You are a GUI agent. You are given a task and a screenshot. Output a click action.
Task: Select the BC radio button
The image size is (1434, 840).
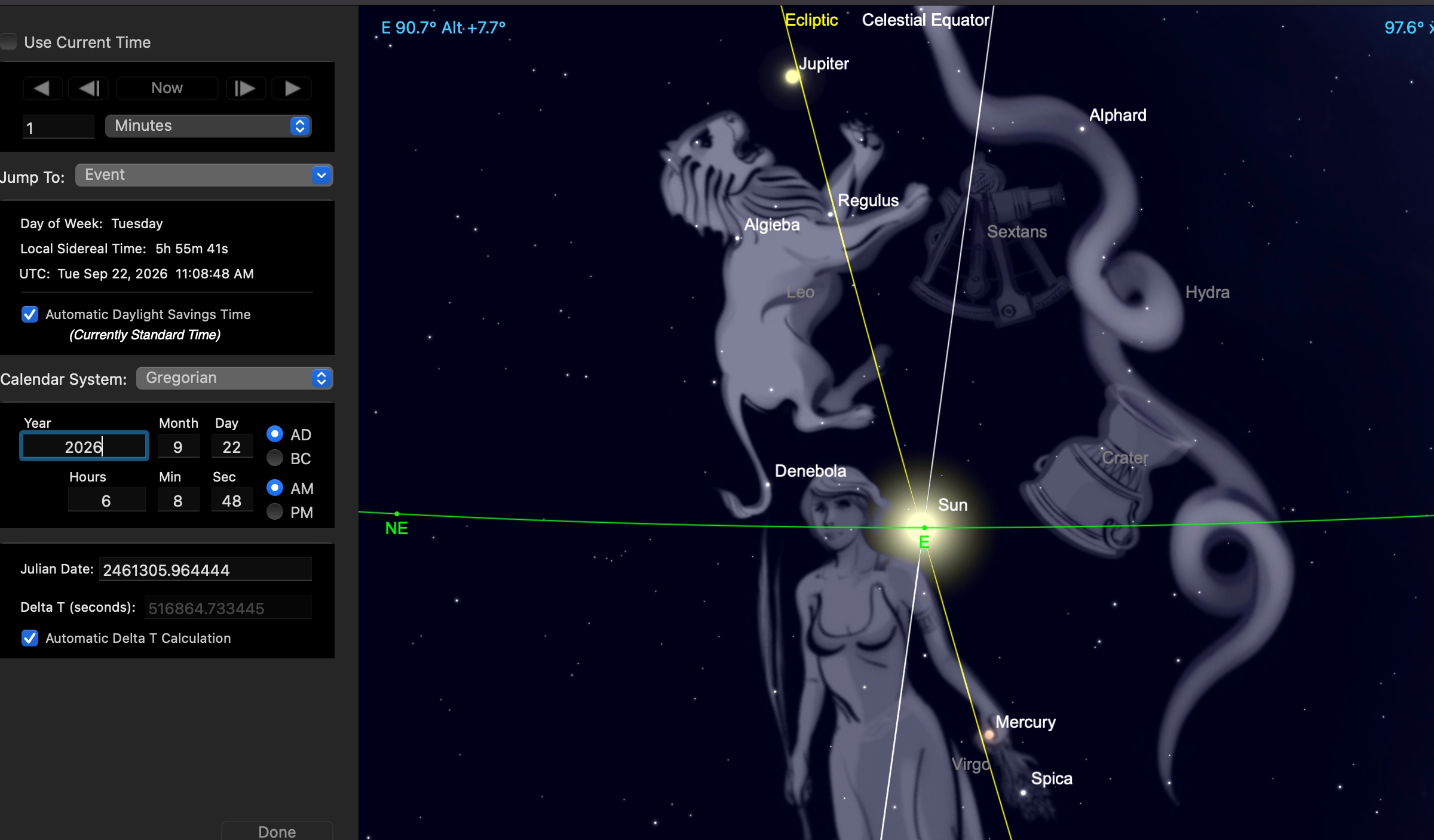[275, 458]
